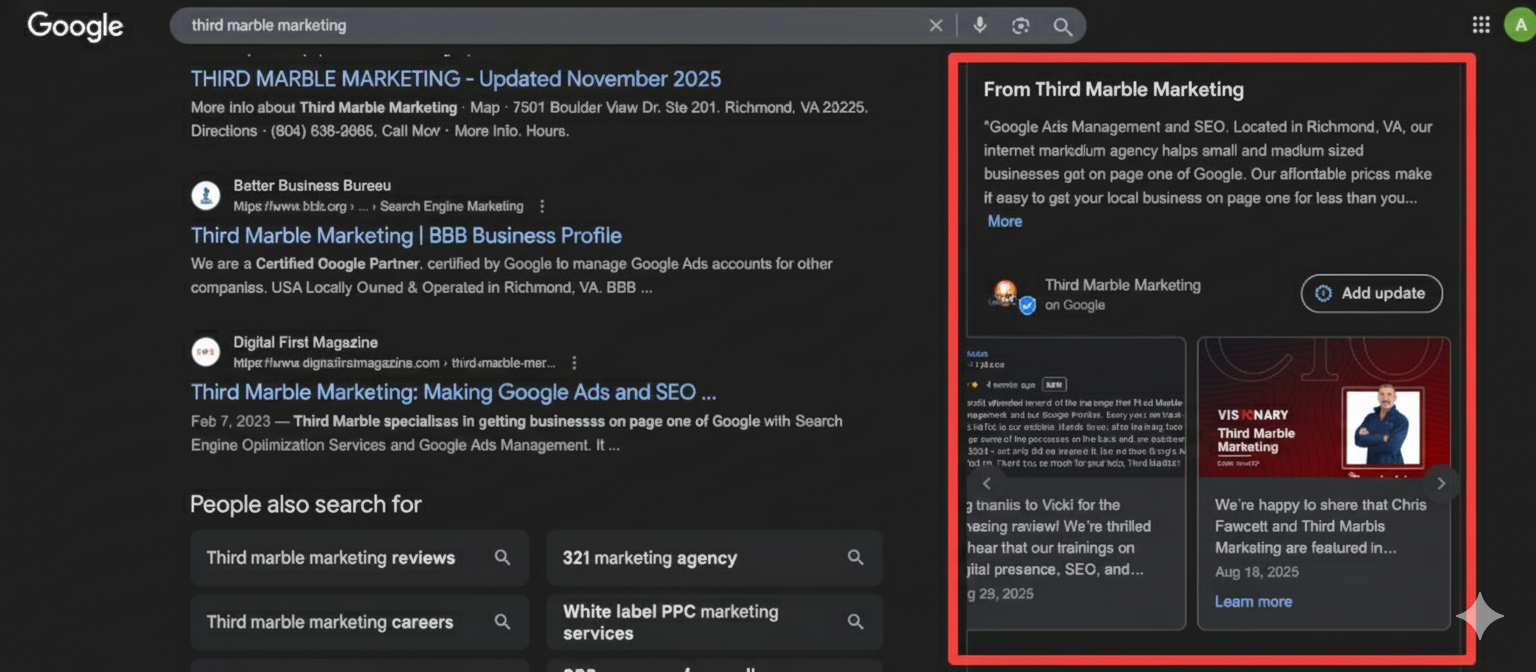Open Google Lens image search icon
This screenshot has width=1536, height=672.
tap(1020, 26)
